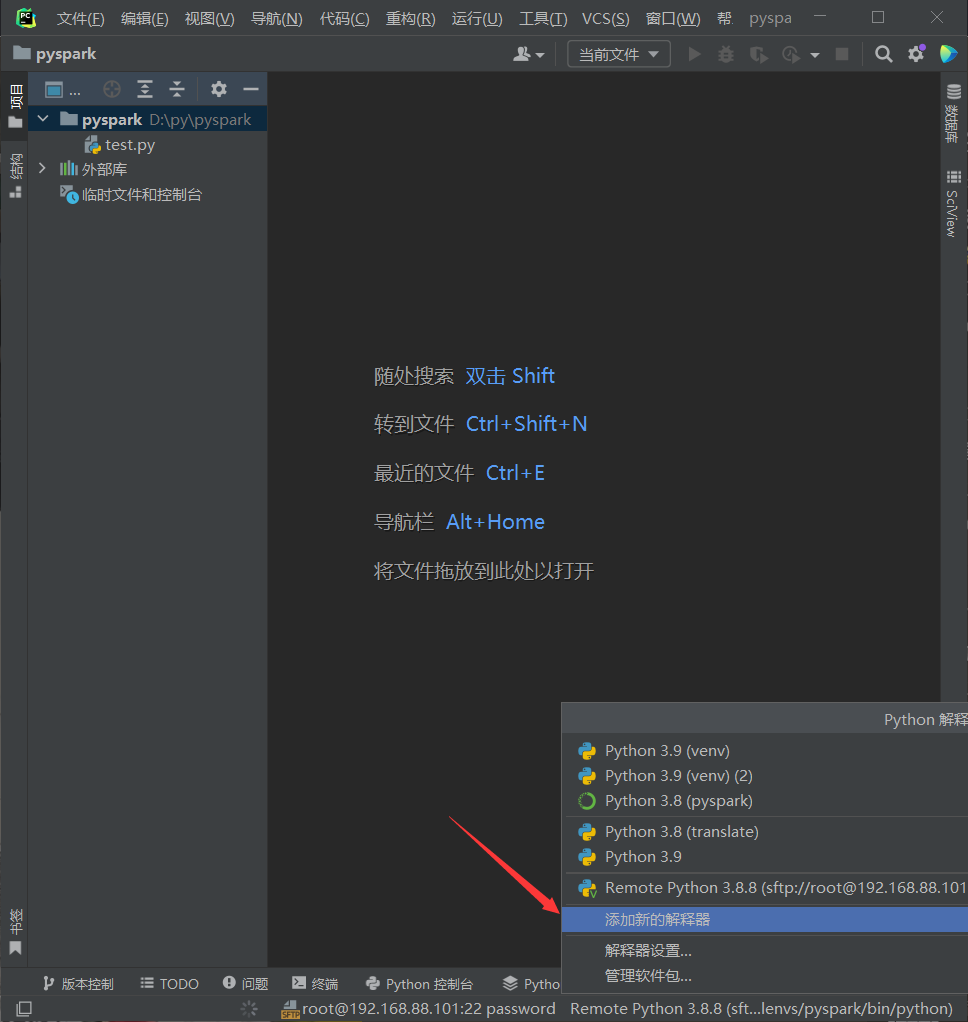Open IDE settings via the toolbar gear icon
The width and height of the screenshot is (968, 1022).
tap(916, 54)
